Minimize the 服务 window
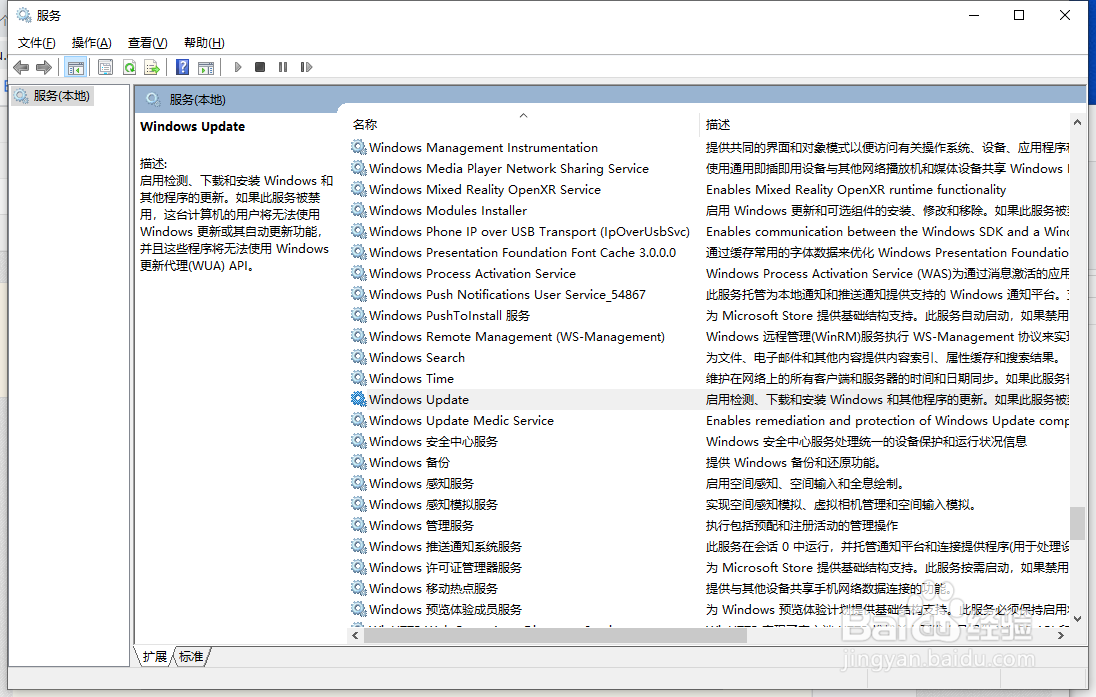 click(x=974, y=15)
